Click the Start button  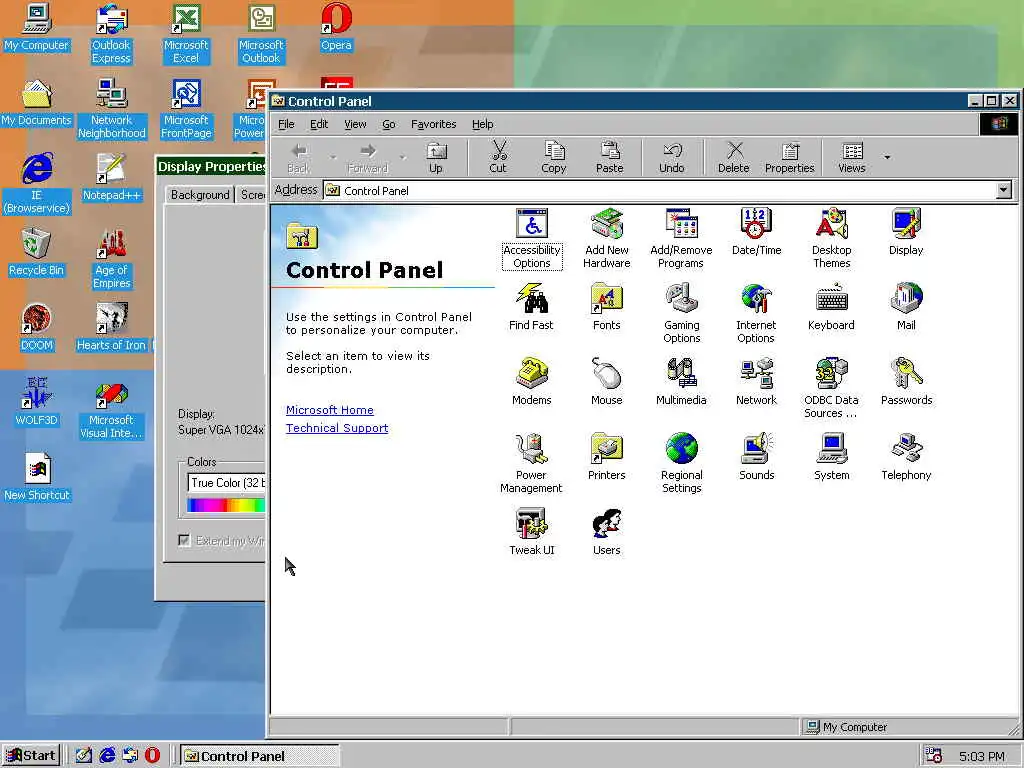(31, 756)
